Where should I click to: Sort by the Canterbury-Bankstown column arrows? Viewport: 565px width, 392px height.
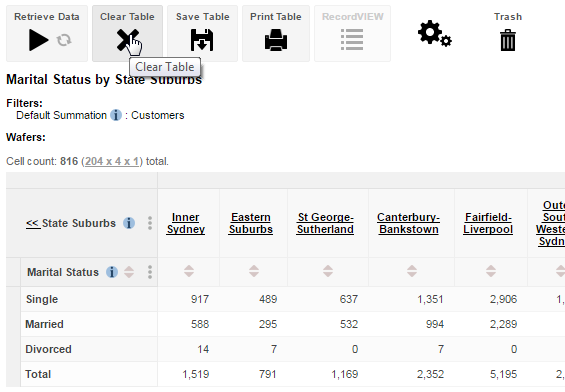412,271
